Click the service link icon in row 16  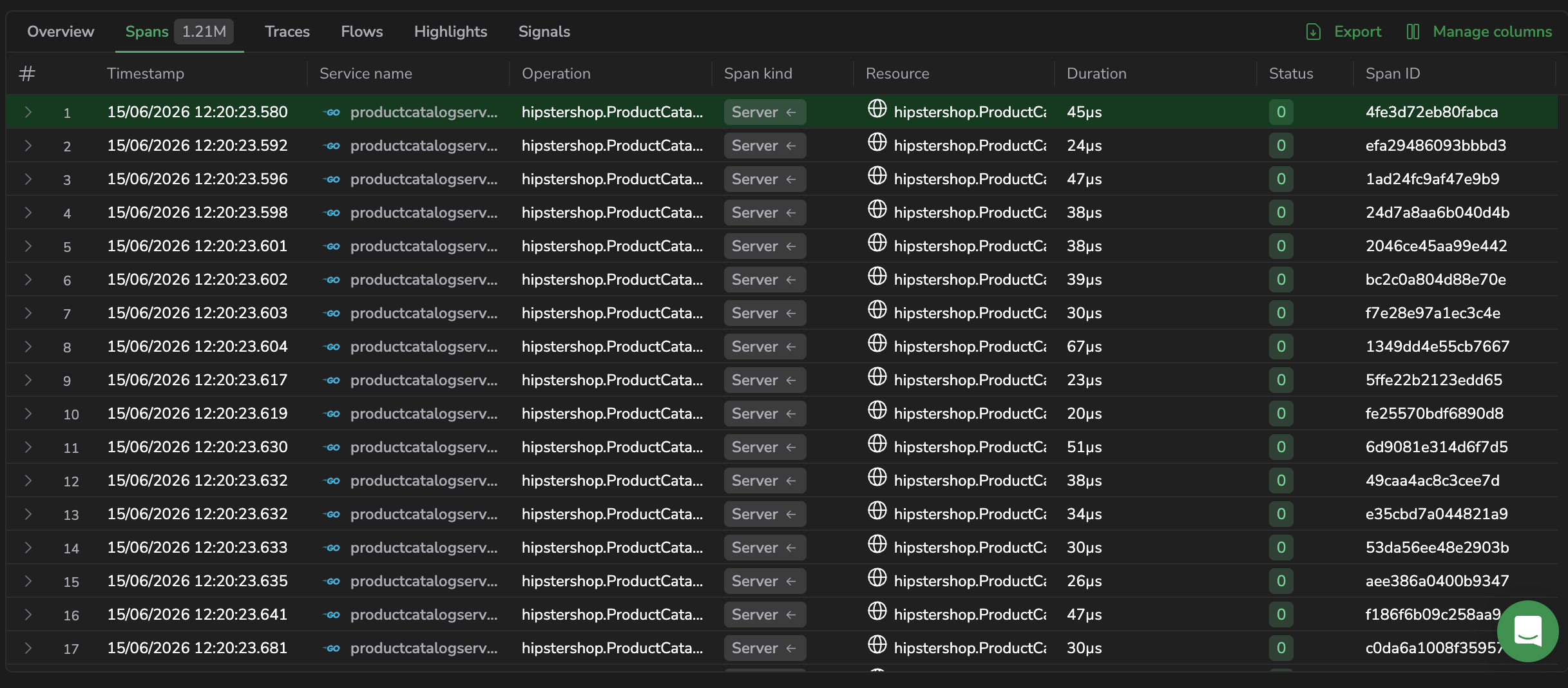pyautogui.click(x=332, y=615)
